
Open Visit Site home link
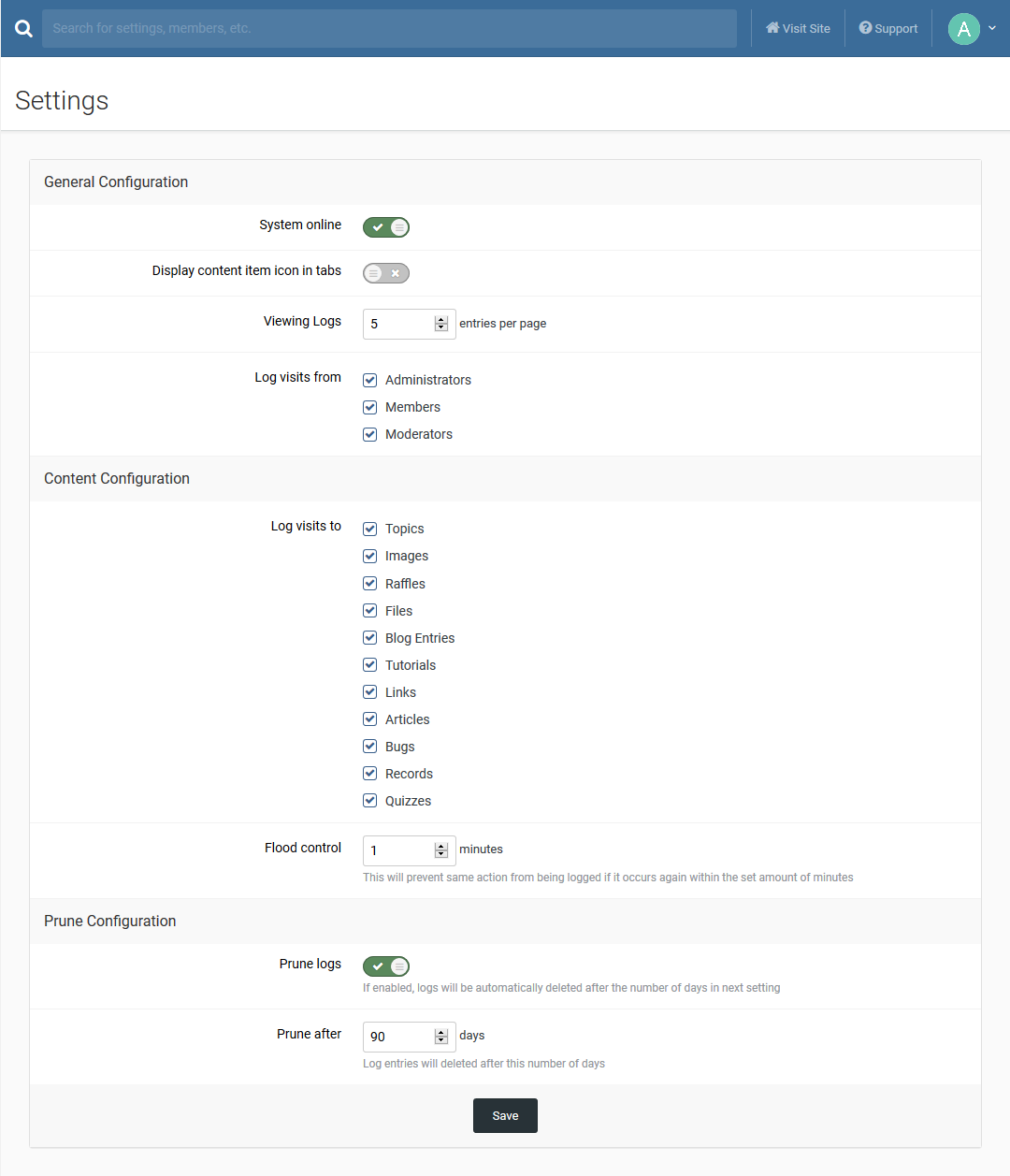(x=798, y=29)
